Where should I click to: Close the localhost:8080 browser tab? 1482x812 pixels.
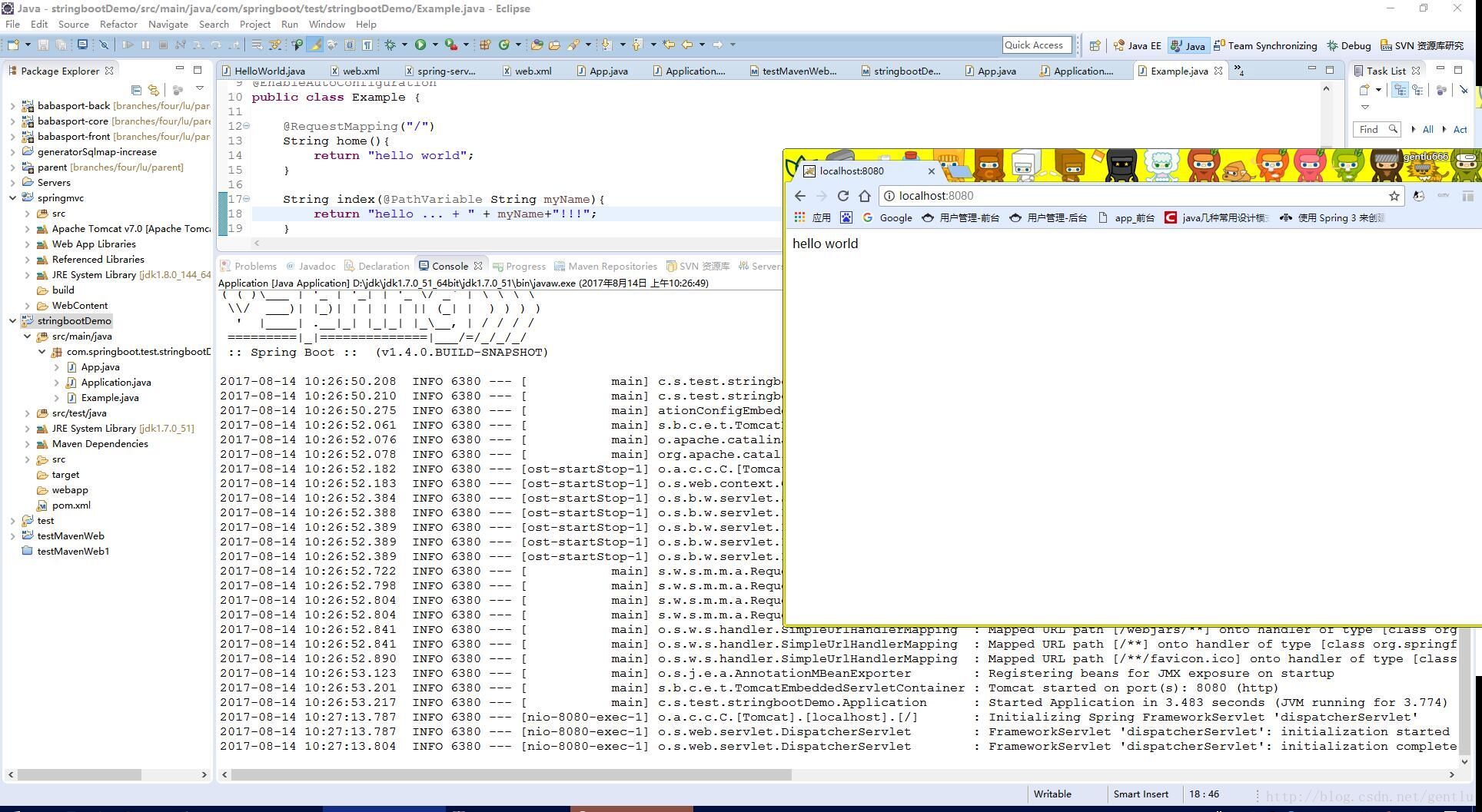[x=932, y=171]
